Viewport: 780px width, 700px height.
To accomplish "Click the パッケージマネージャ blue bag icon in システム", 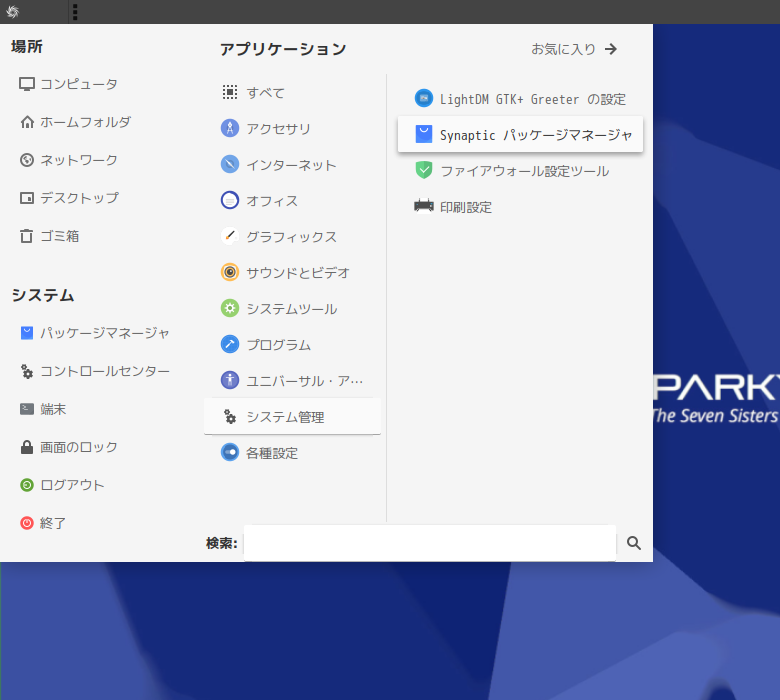I will click(27, 333).
